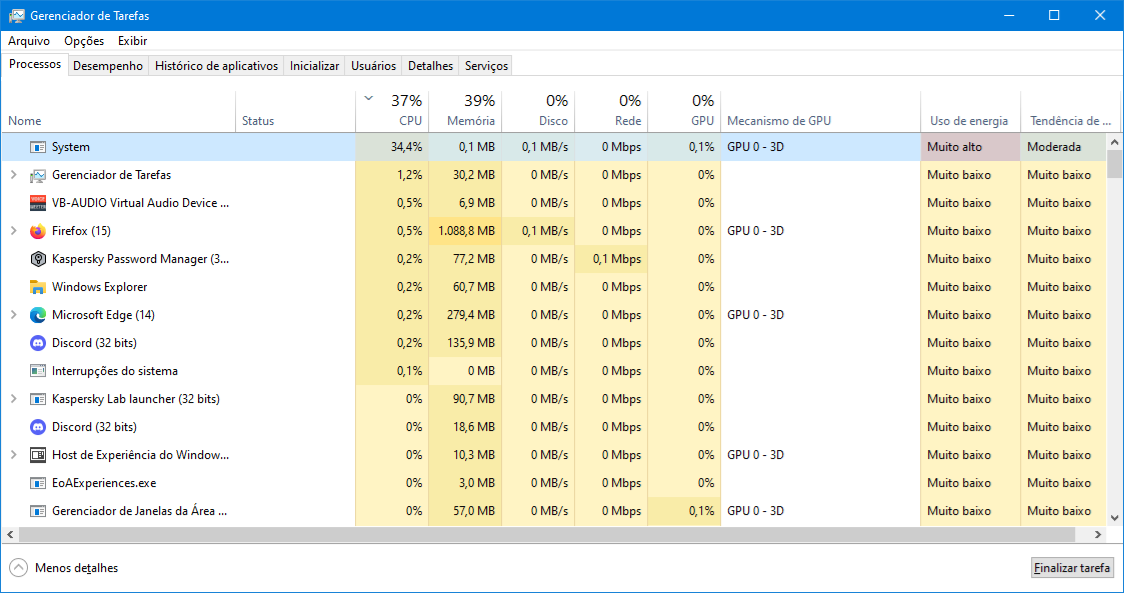The height and width of the screenshot is (593, 1124).
Task: Click the Host de Experiência do Windows icon
Action: point(38,455)
